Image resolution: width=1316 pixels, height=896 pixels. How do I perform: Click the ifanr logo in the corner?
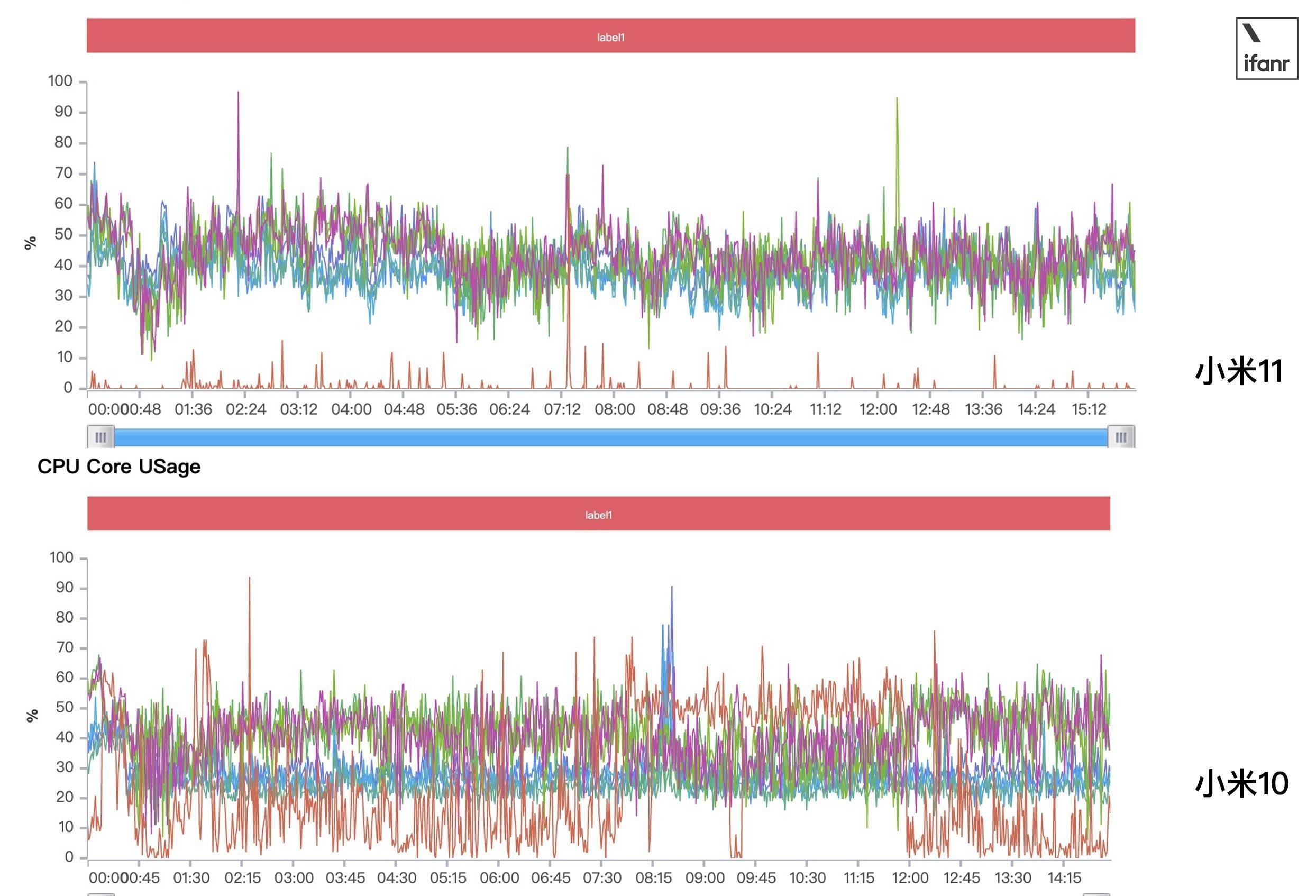pos(1267,49)
